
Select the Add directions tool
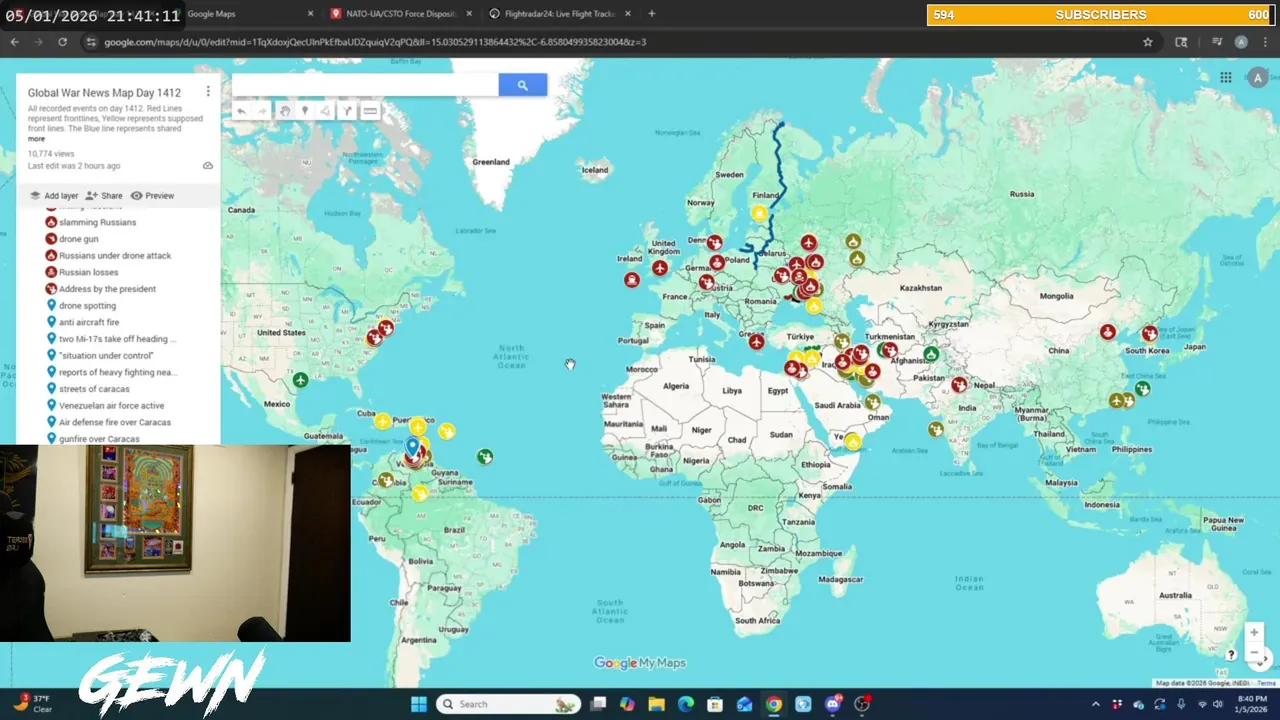[347, 111]
